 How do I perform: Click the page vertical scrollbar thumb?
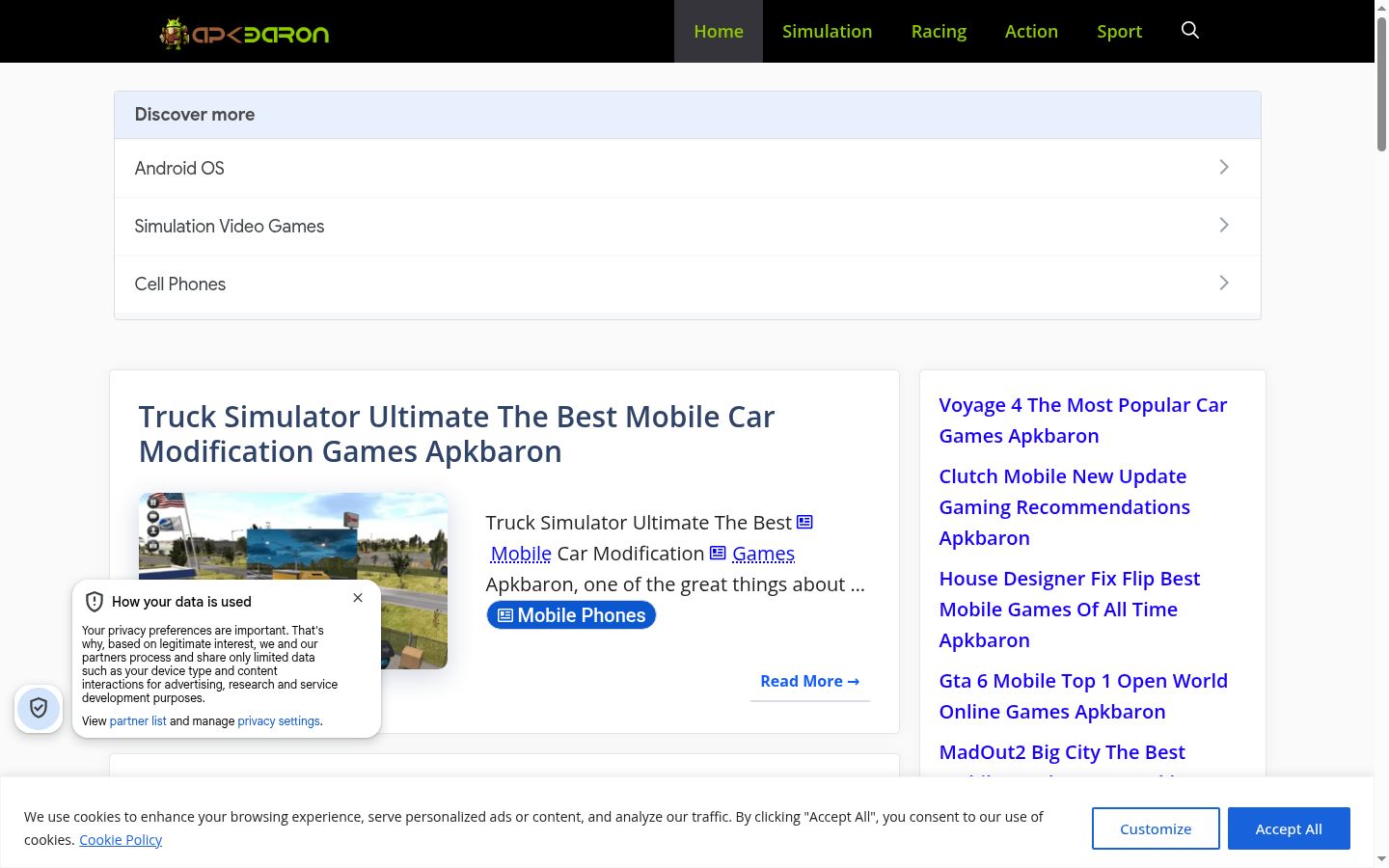[x=1381, y=82]
